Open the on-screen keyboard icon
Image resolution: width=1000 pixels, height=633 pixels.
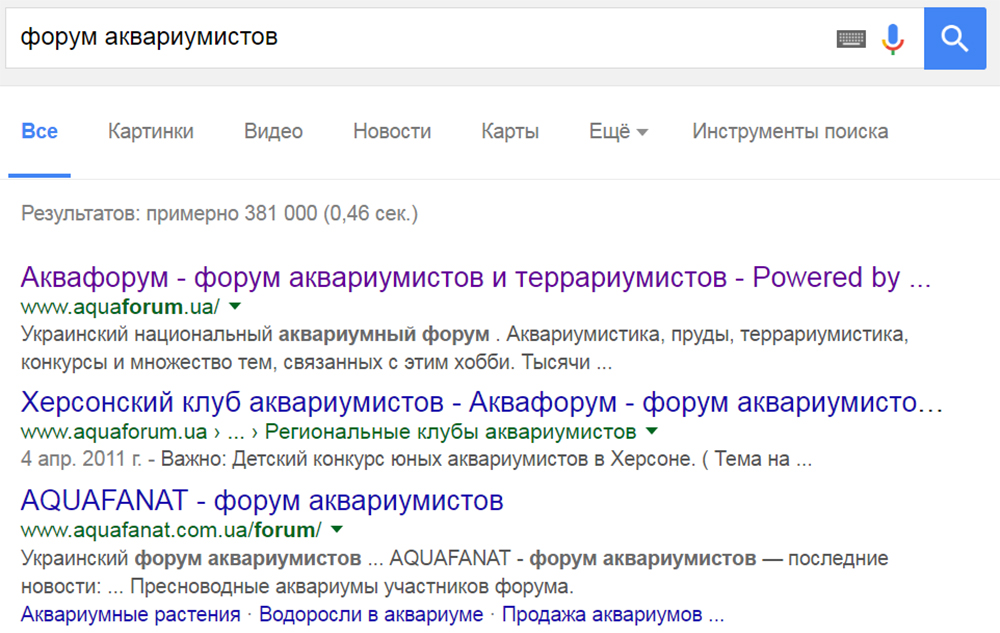[850, 39]
